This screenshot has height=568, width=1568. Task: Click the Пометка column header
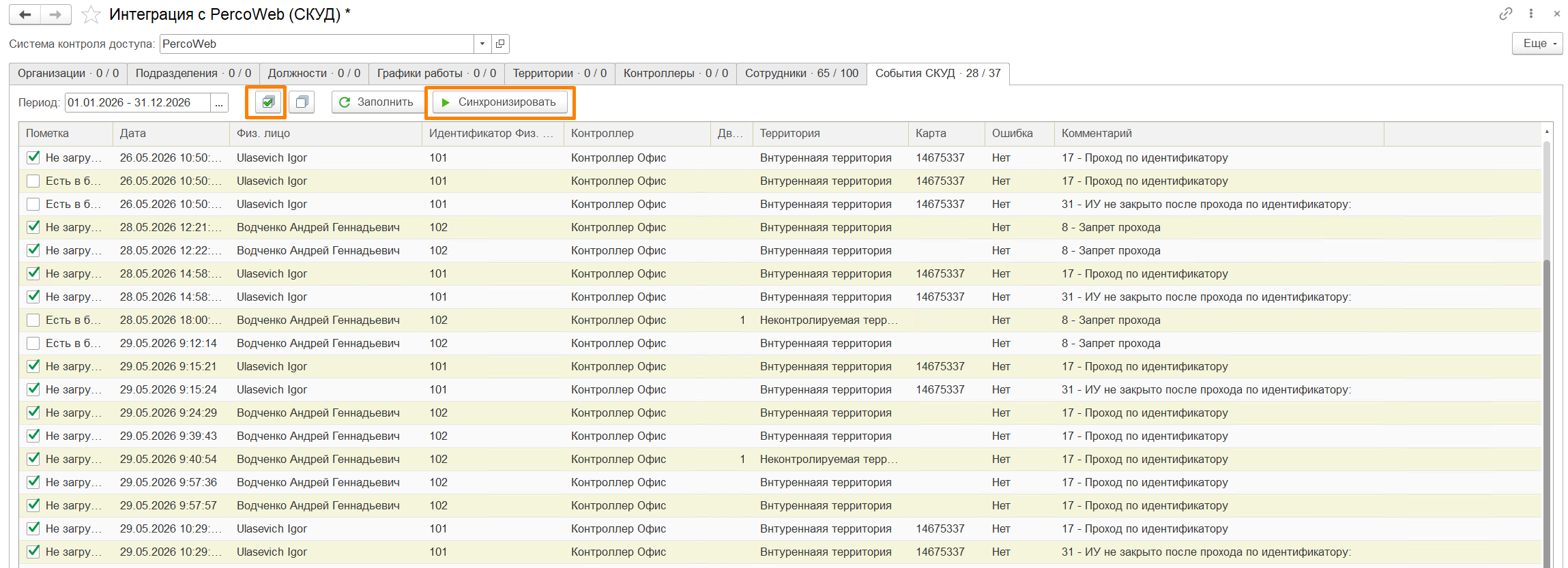point(66,134)
